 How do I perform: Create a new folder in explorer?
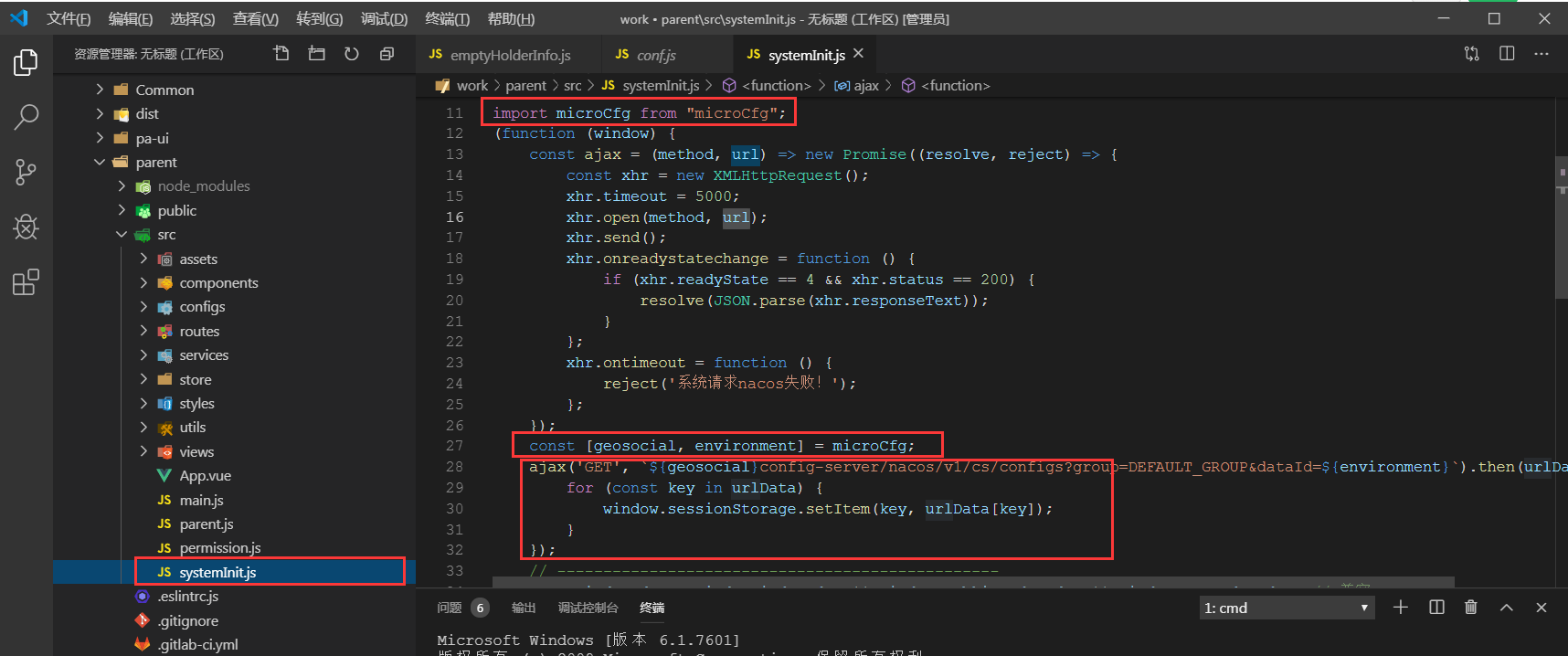pos(316,54)
